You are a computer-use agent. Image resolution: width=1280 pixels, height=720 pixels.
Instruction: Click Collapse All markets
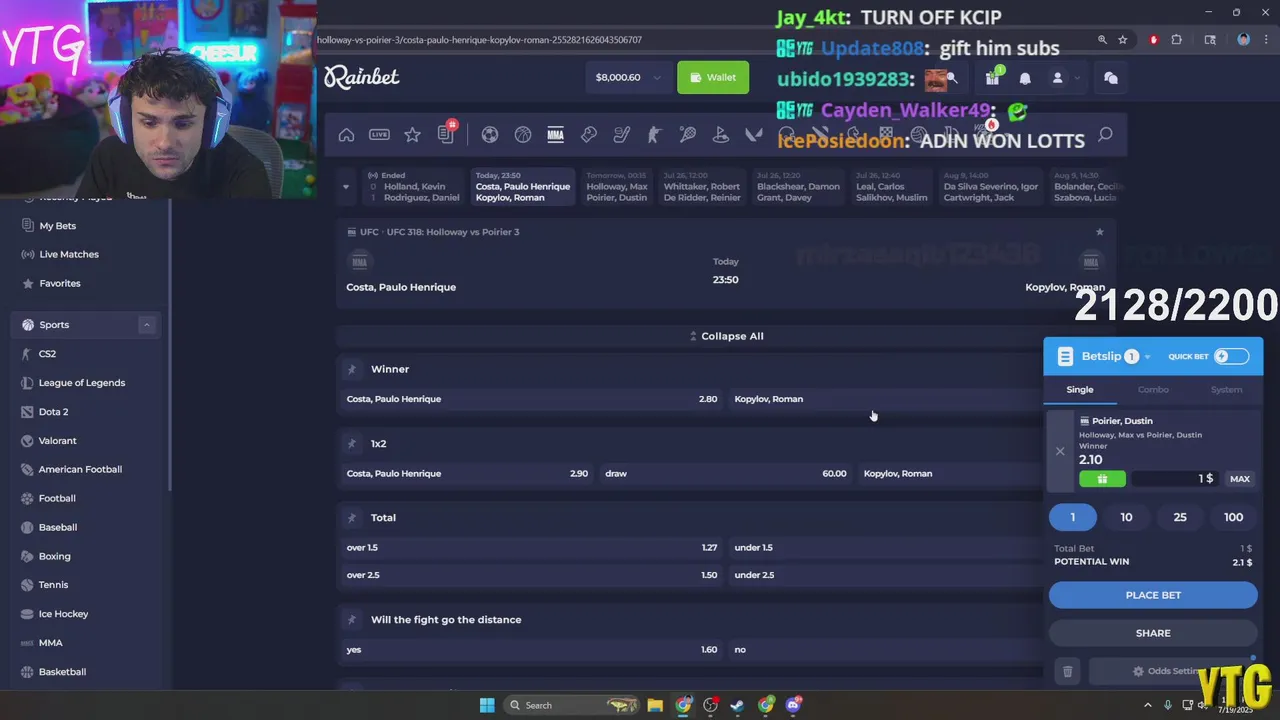coord(727,336)
